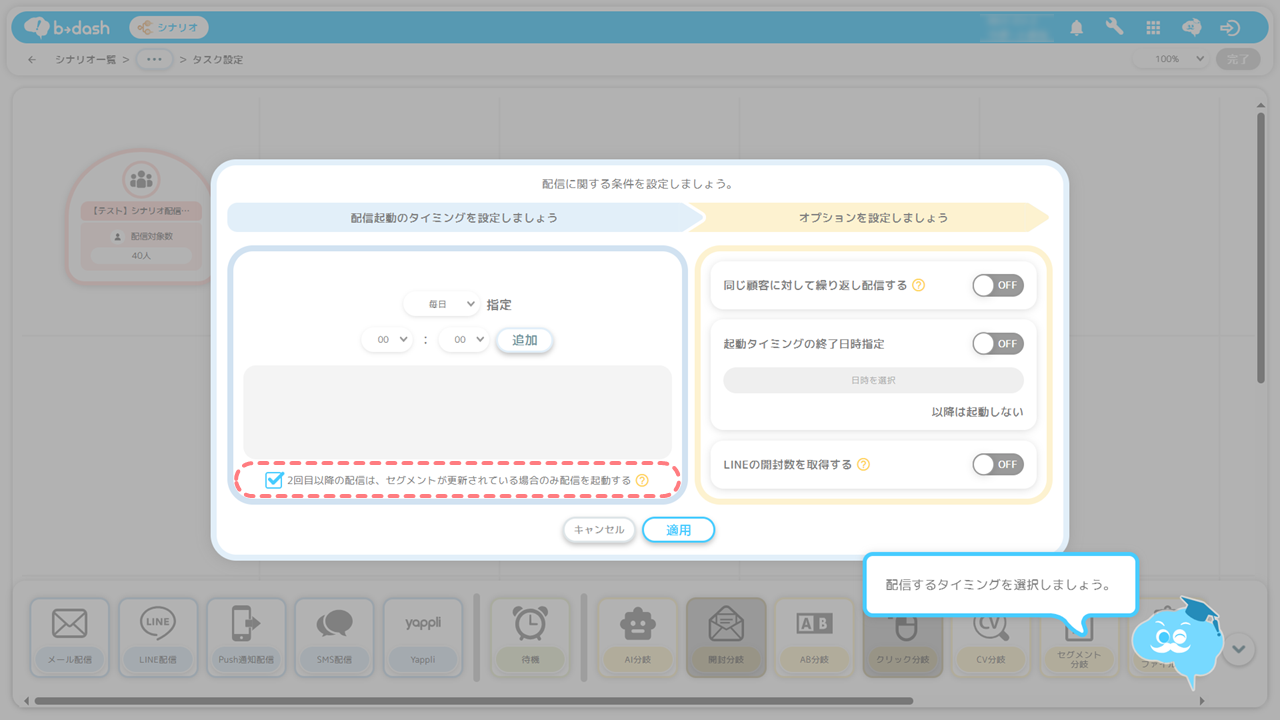The height and width of the screenshot is (720, 1280).
Task: Go back with the left arrow icon
Action: 32,59
